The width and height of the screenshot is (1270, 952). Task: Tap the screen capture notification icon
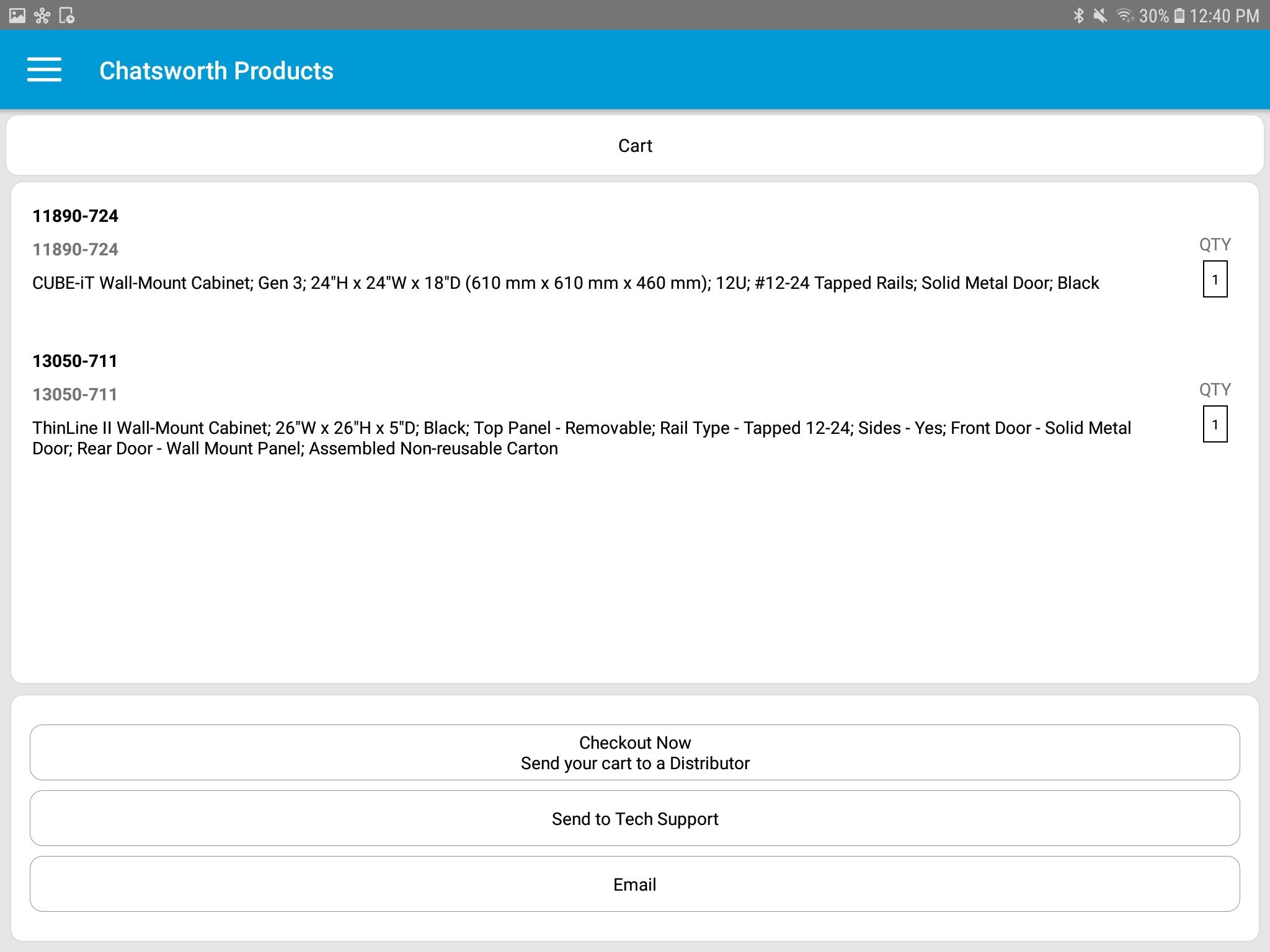point(67,15)
